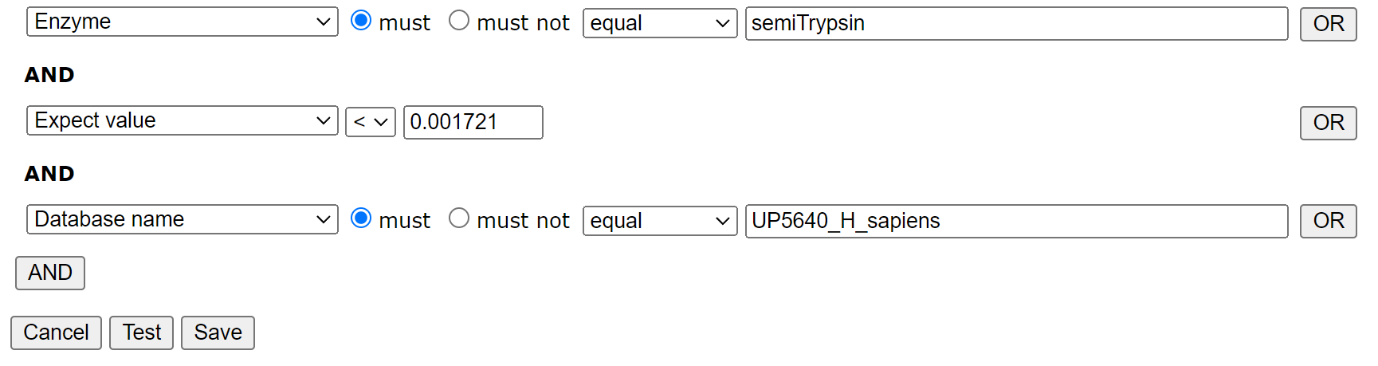Click OR button beside semiTrypsin field

pos(1328,24)
